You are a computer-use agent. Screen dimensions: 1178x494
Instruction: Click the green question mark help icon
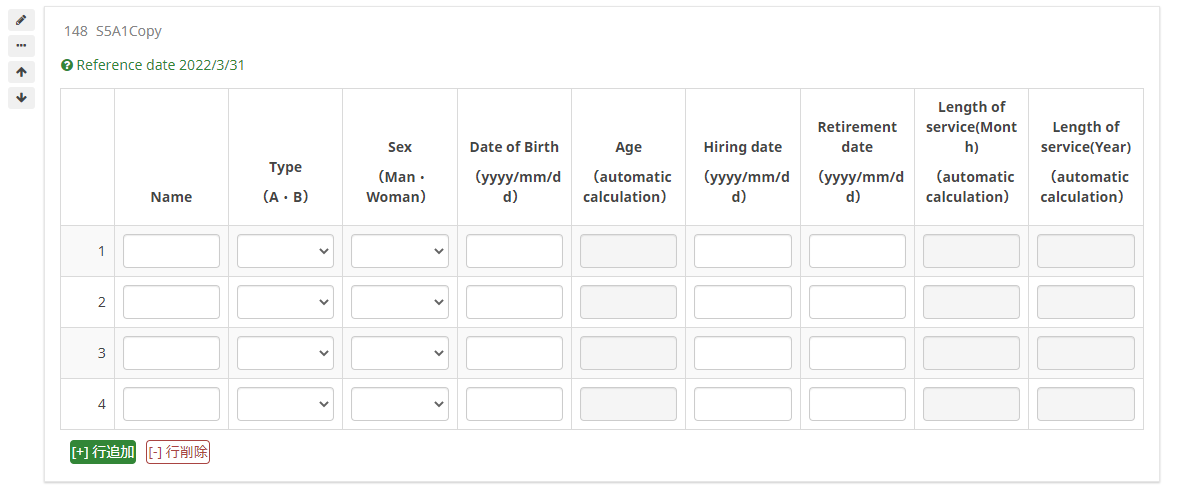pos(67,66)
